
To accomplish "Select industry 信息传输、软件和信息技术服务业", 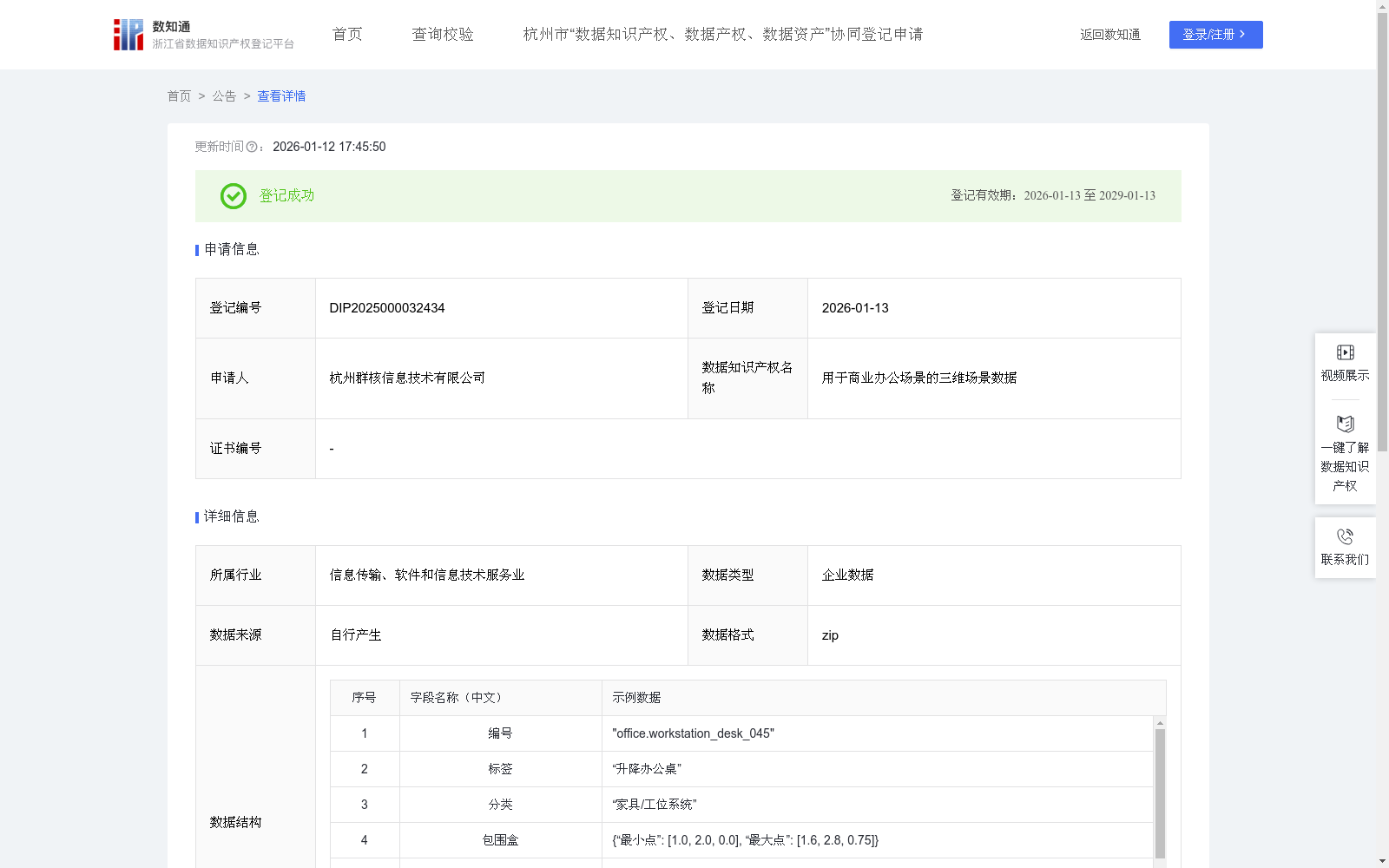I will (427, 575).
